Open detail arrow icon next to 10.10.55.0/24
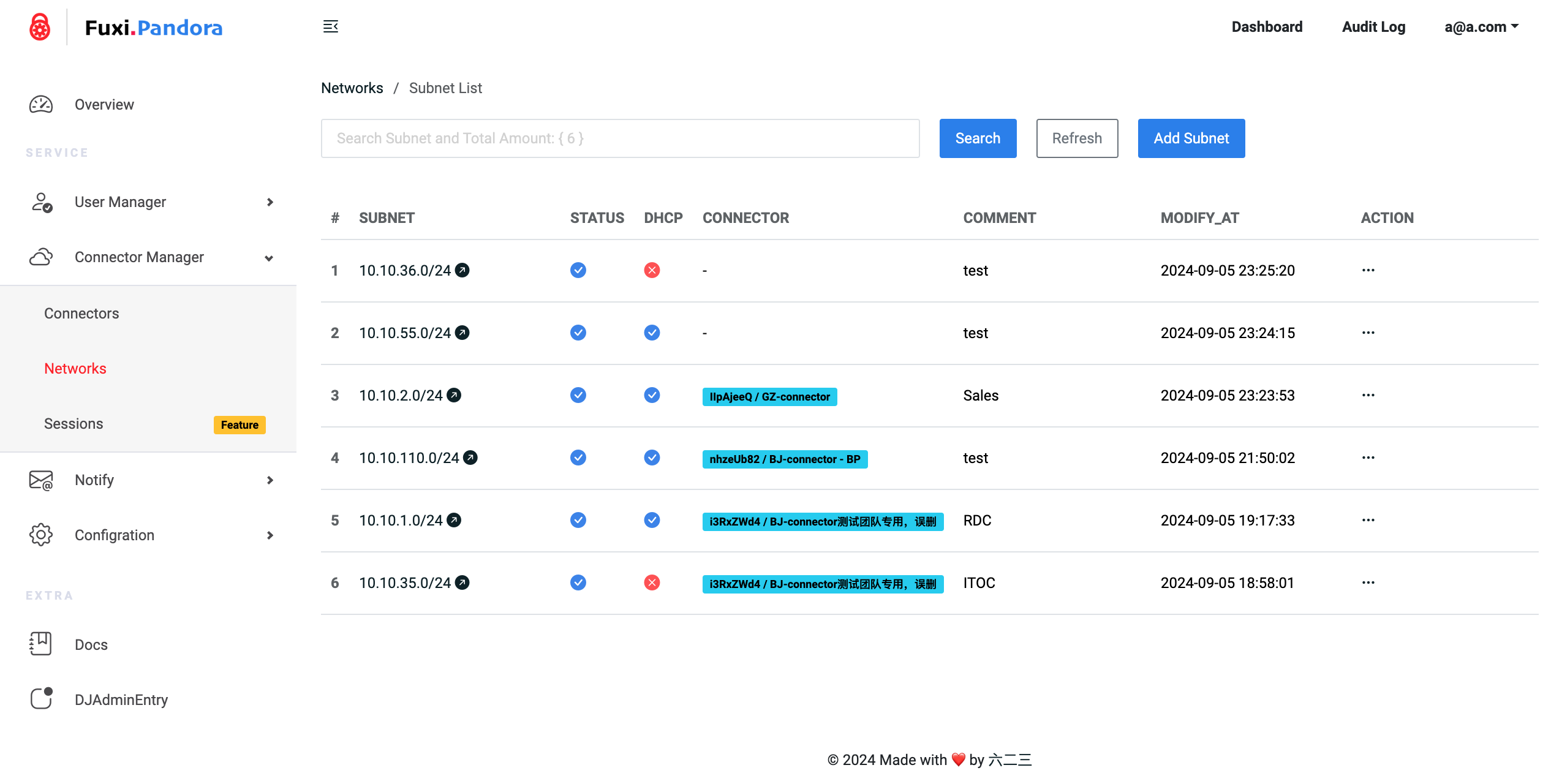1562x784 pixels. click(x=462, y=333)
